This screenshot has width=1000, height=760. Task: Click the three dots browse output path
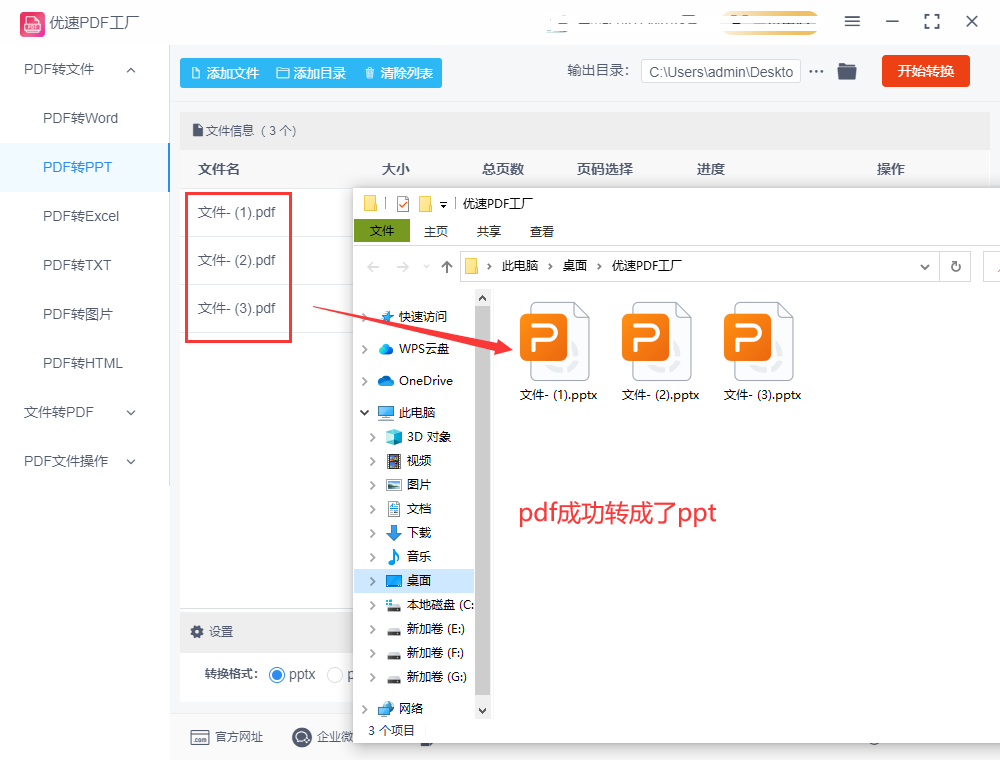(816, 71)
